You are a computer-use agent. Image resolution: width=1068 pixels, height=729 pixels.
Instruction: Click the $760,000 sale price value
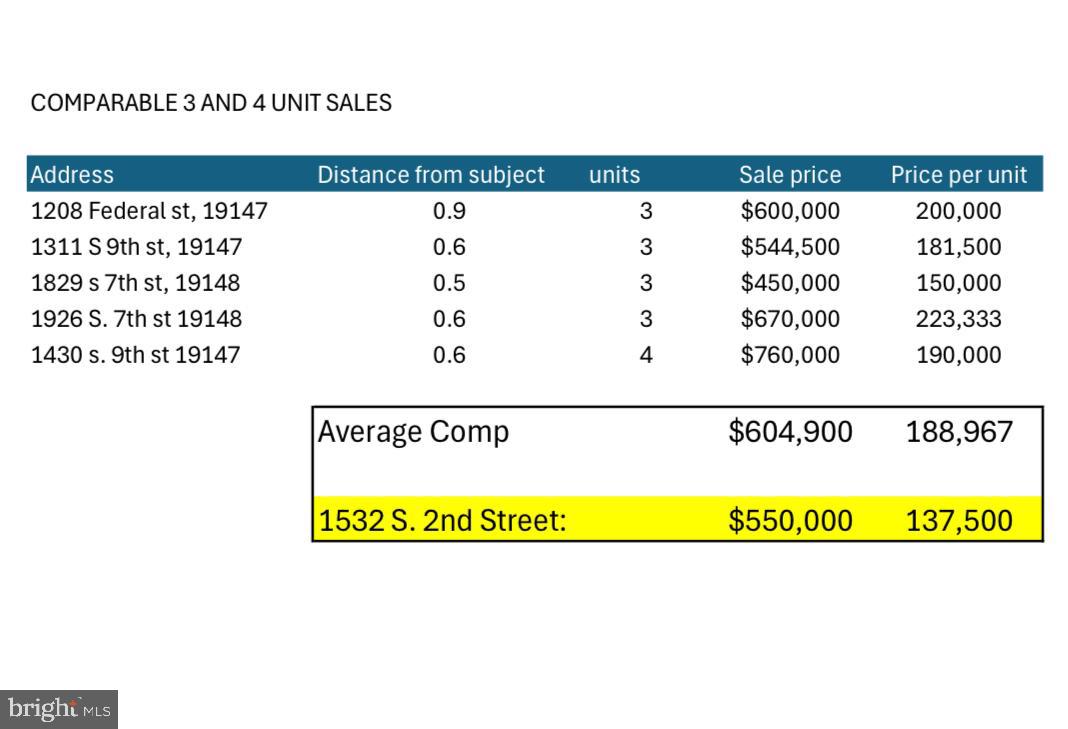(x=790, y=355)
